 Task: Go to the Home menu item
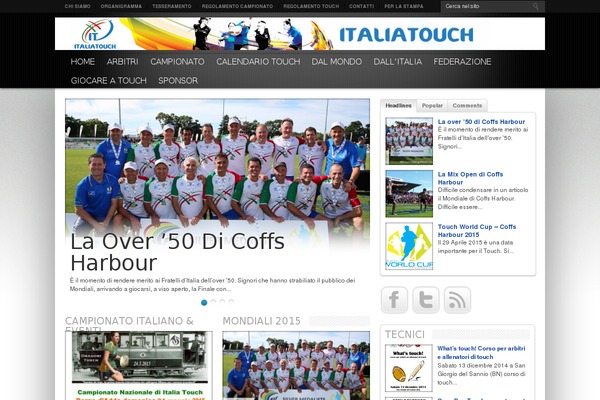83,62
